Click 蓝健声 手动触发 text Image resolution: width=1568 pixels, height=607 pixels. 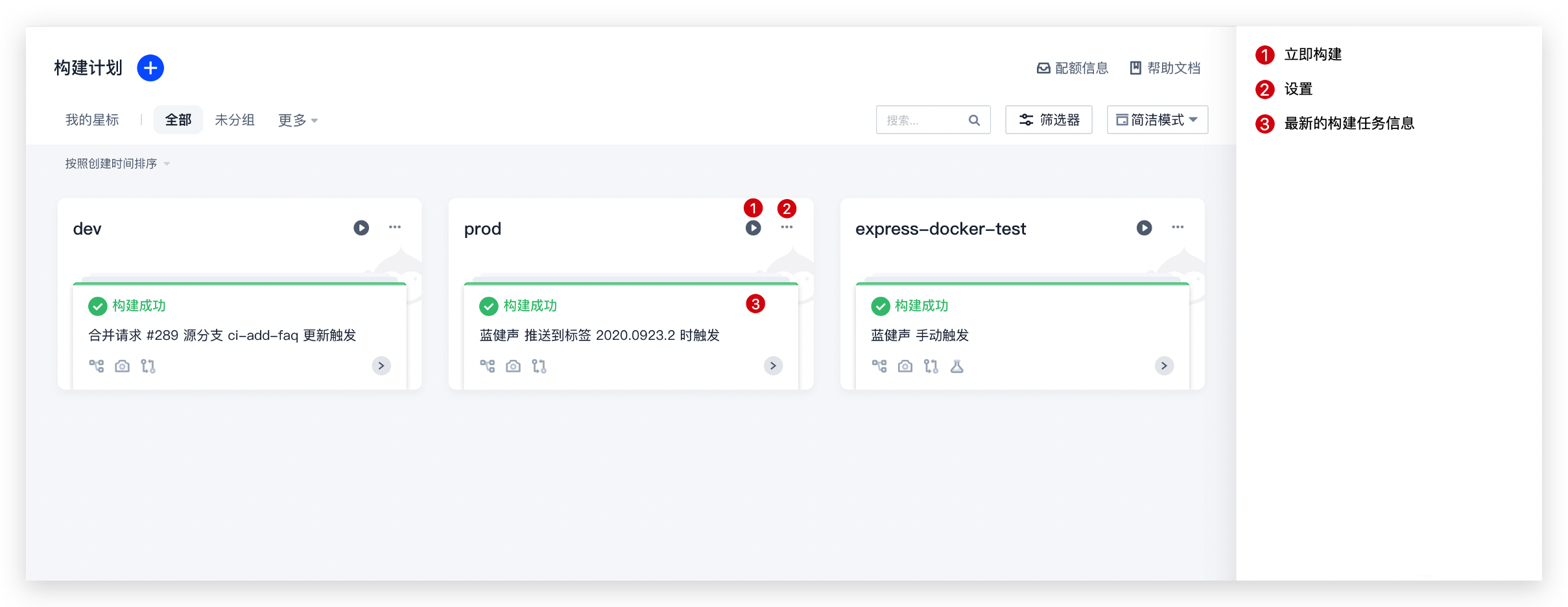coord(920,335)
